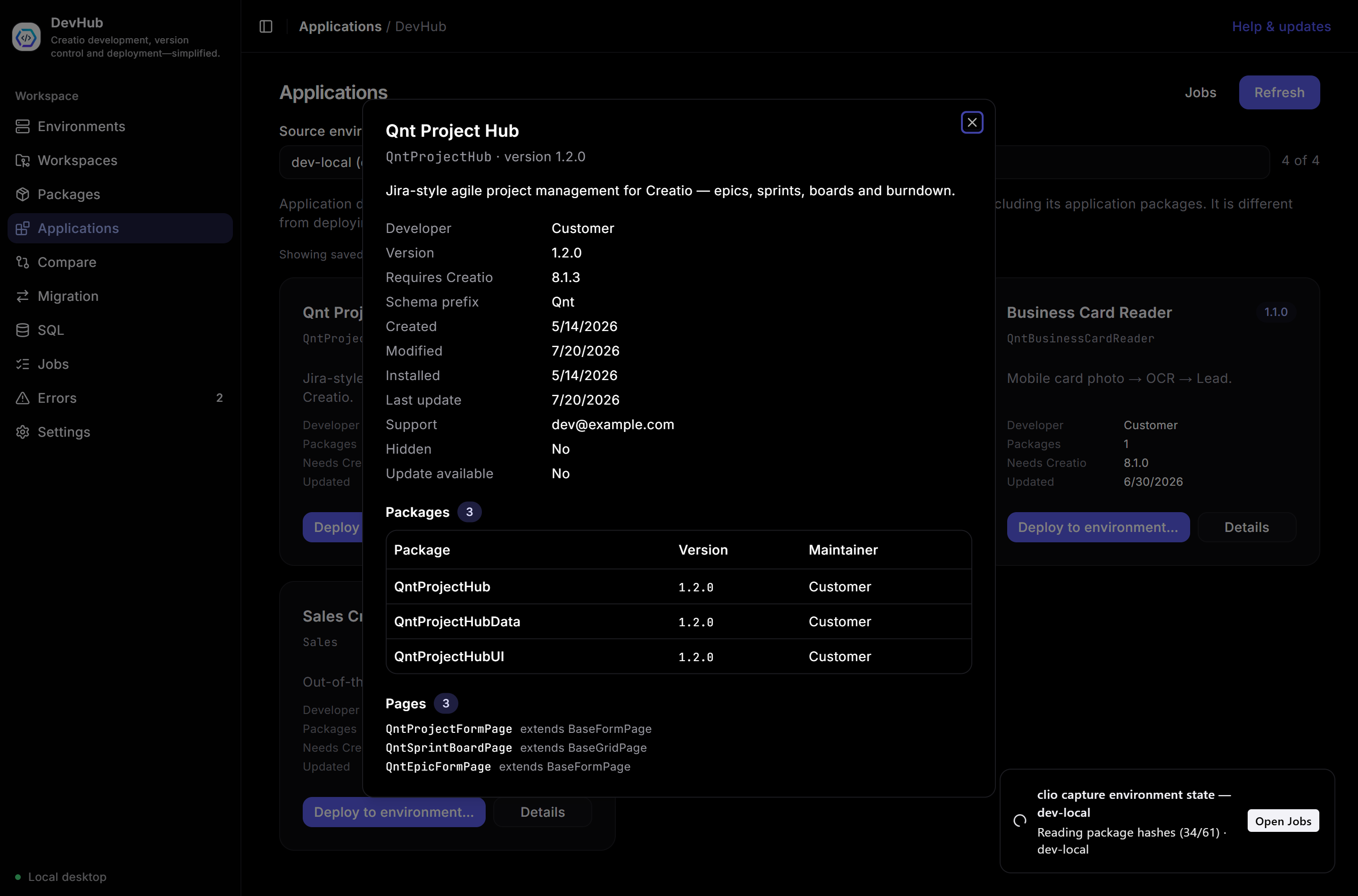Image resolution: width=1358 pixels, height=896 pixels.
Task: Click the Jobs checklist icon
Action: point(22,364)
